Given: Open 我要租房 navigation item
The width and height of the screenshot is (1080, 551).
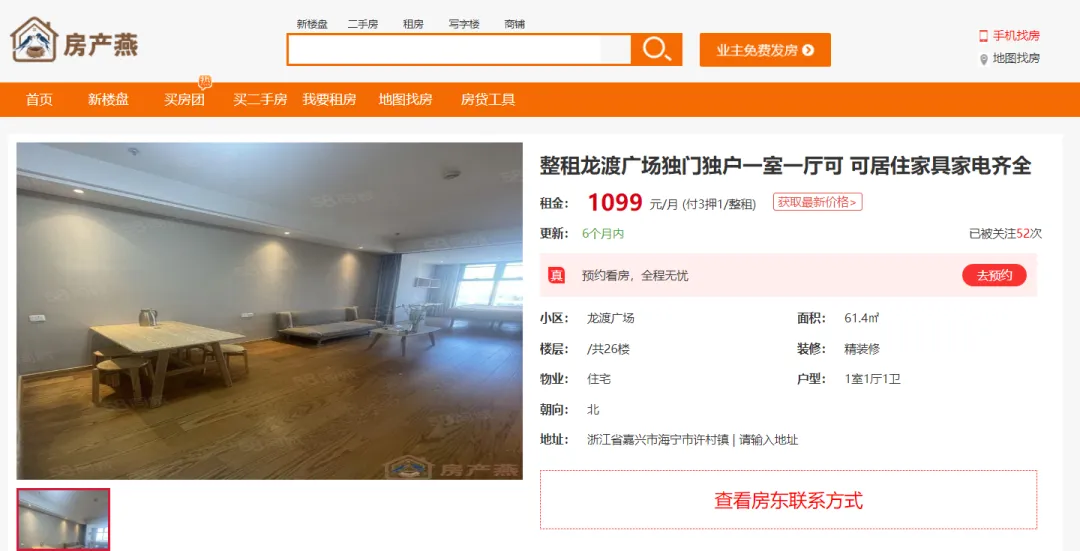Looking at the screenshot, I should coord(329,100).
